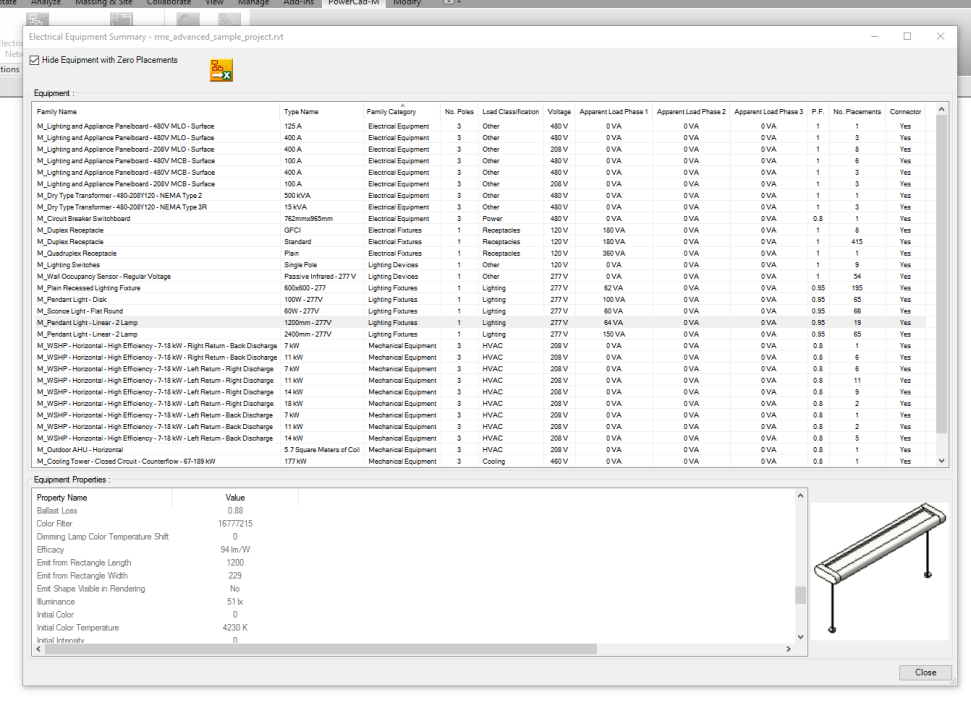
Task: Click the Value column header
Action: [x=235, y=498]
